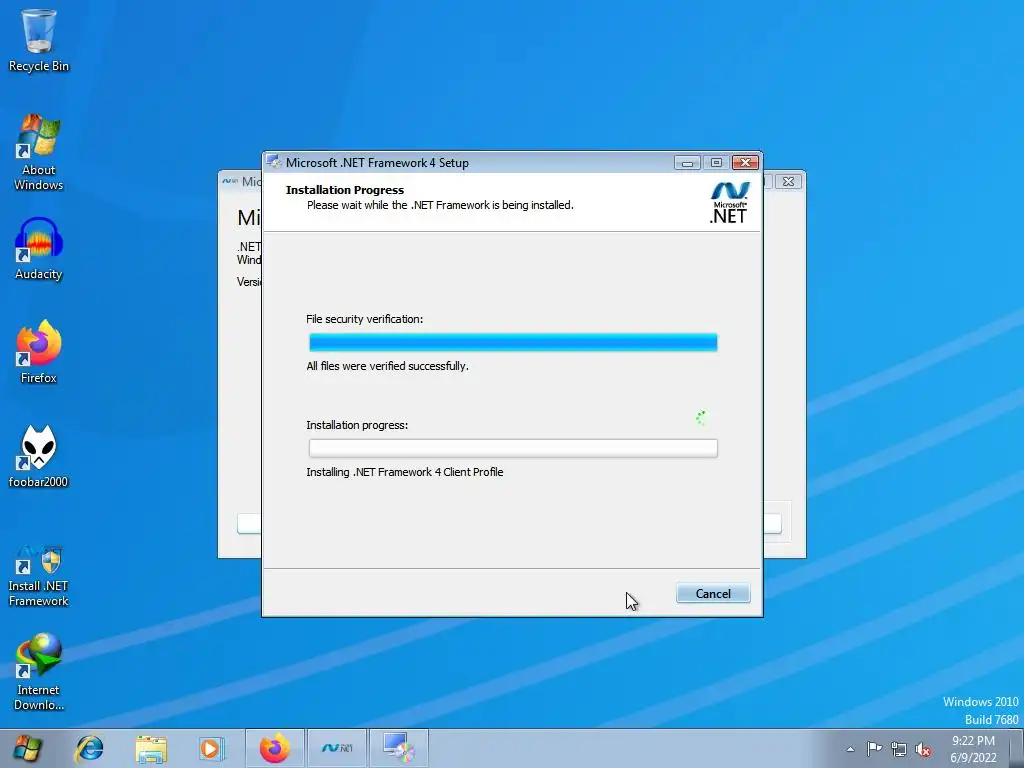
Task: Open the Action Center flag icon
Action: (874, 749)
